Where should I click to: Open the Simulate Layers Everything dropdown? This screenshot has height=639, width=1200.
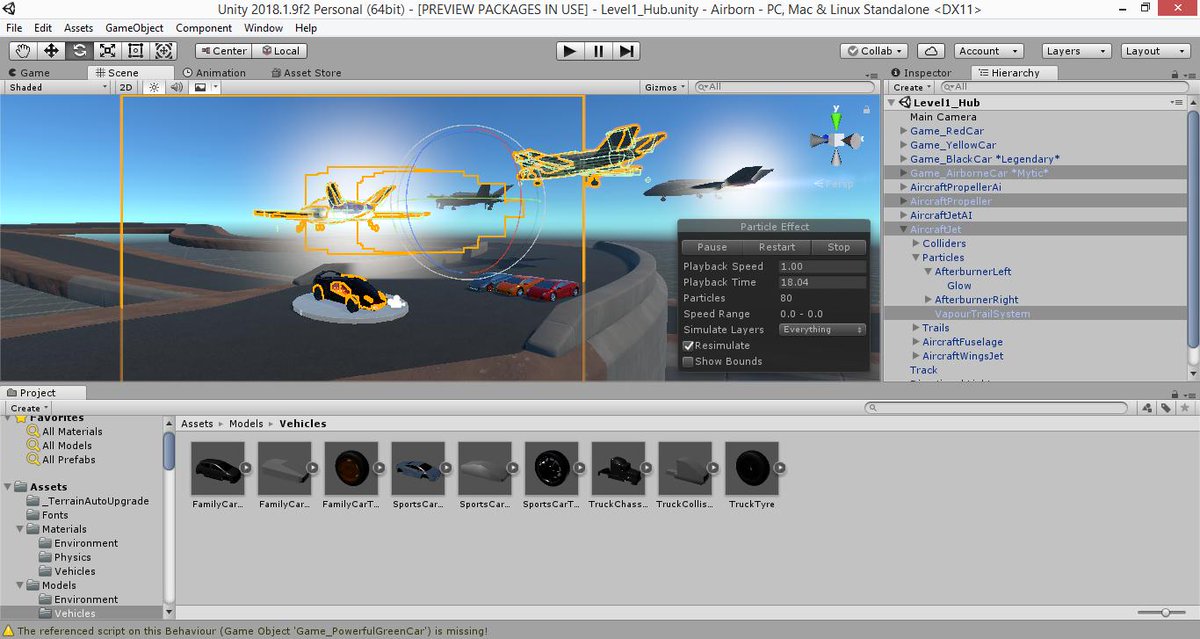(x=822, y=329)
